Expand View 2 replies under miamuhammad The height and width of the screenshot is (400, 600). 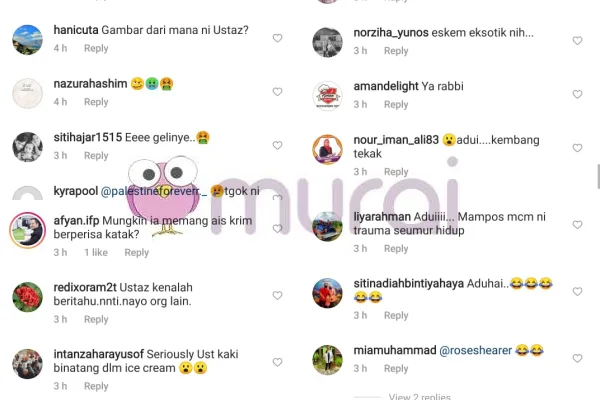point(419,397)
